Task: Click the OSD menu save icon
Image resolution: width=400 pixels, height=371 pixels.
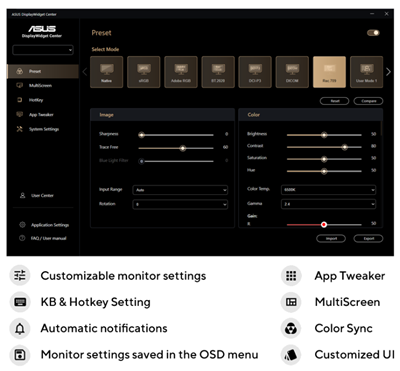Action: click(20, 355)
